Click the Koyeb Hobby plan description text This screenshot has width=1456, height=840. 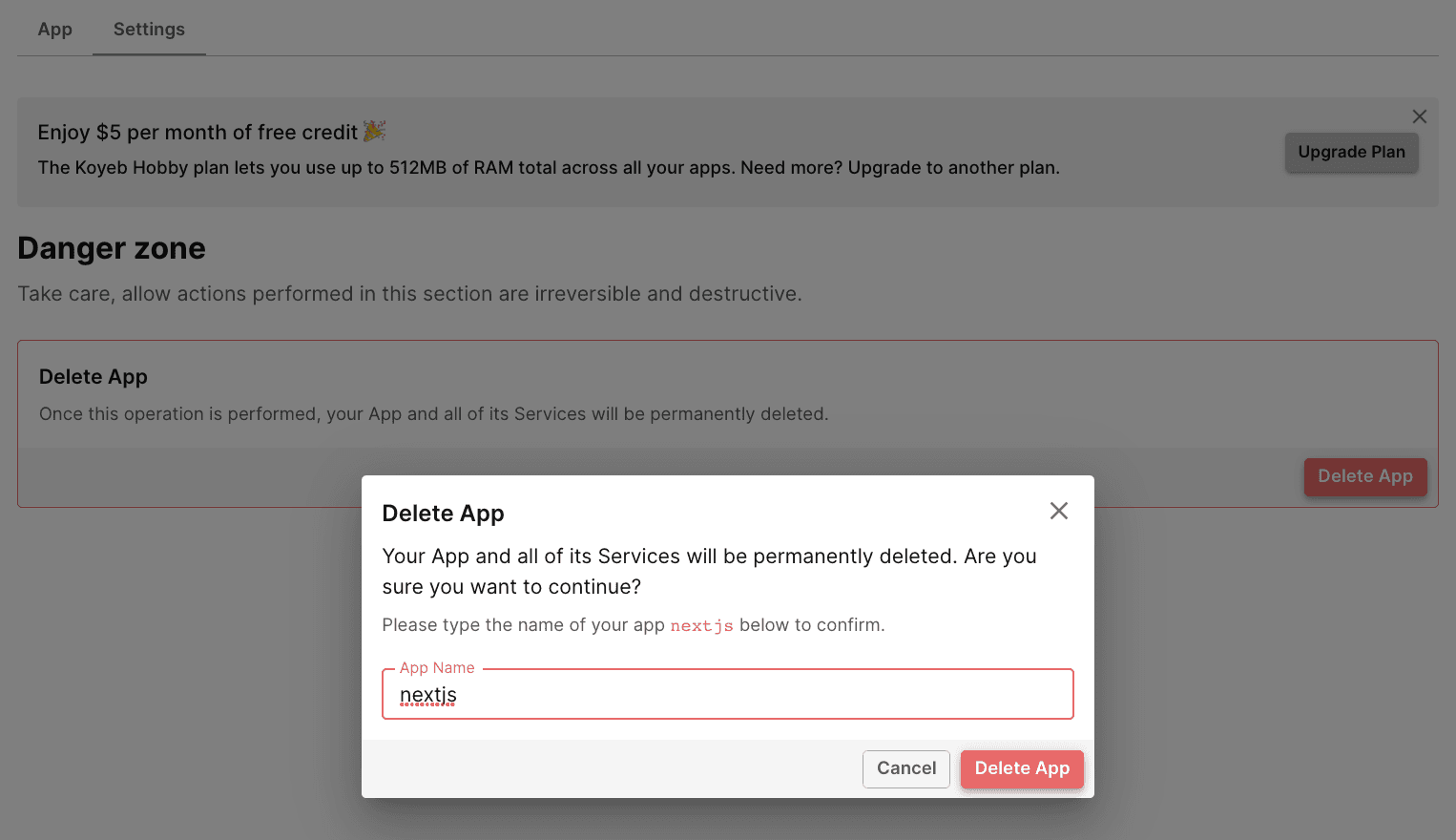[549, 168]
